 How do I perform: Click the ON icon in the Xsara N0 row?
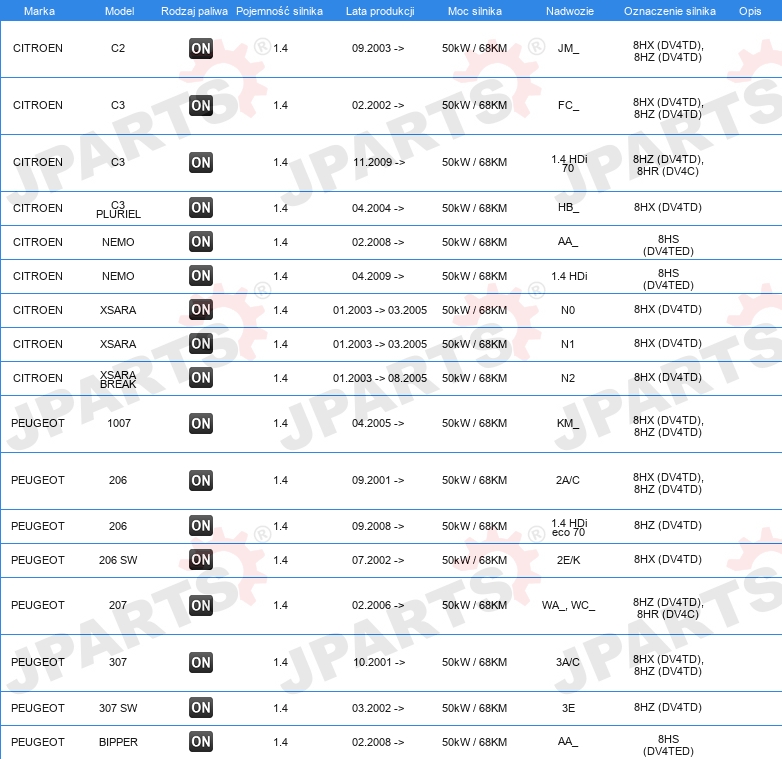(201, 309)
